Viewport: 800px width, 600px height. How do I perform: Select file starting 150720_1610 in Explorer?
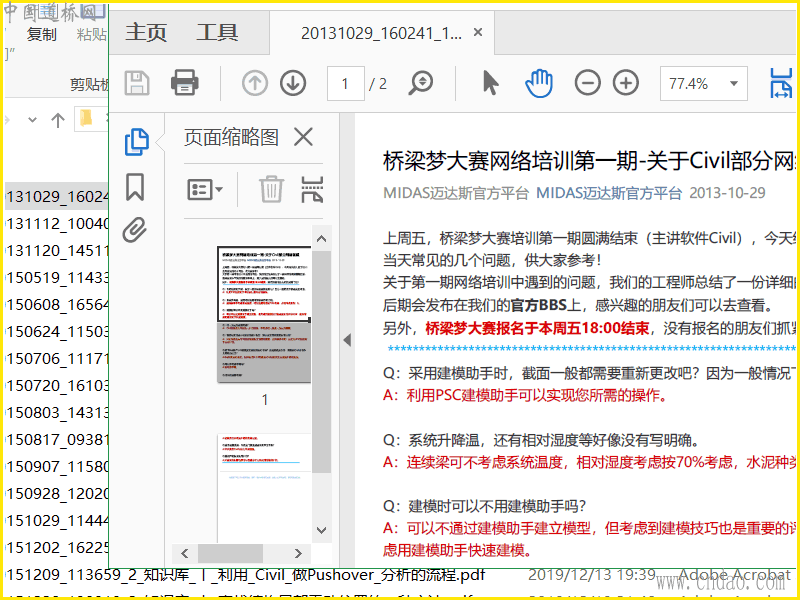click(57, 386)
